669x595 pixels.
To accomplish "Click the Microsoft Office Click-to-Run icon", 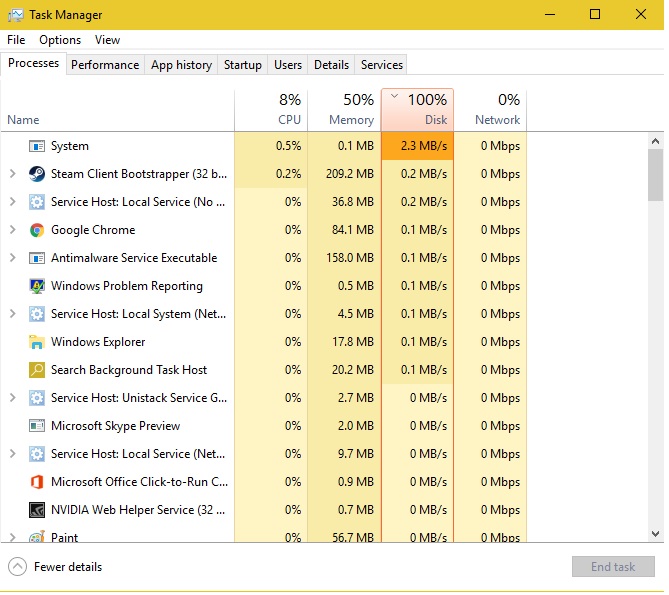I will [x=37, y=482].
